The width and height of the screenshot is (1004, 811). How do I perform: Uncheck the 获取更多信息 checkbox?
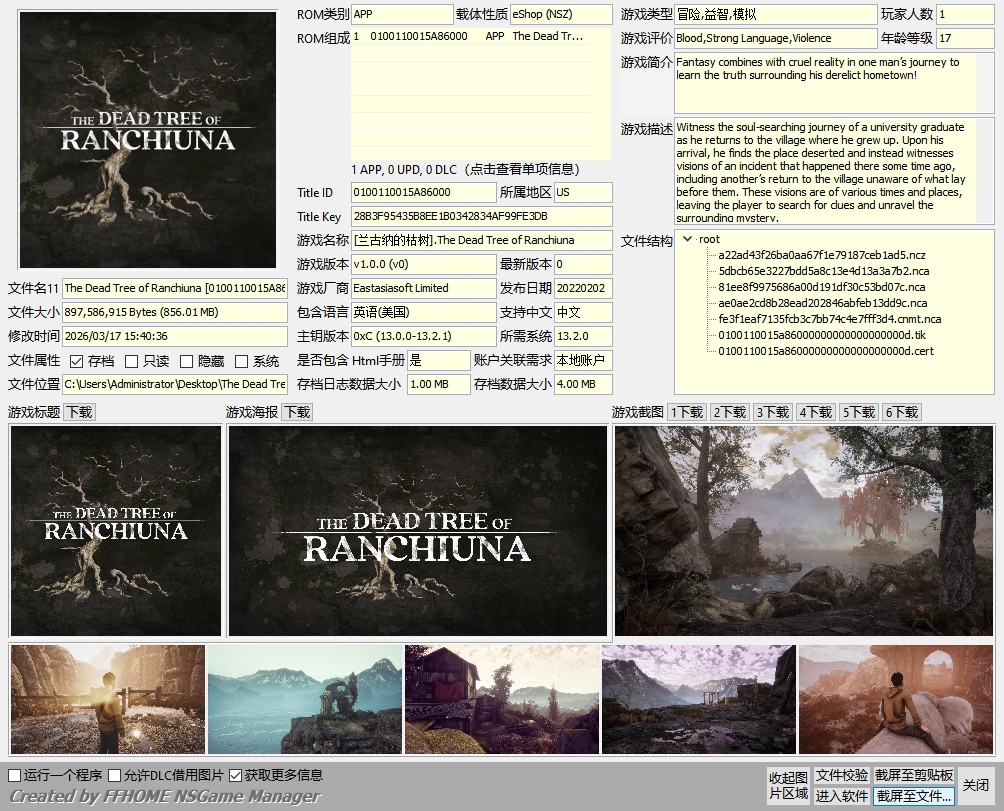point(236,775)
